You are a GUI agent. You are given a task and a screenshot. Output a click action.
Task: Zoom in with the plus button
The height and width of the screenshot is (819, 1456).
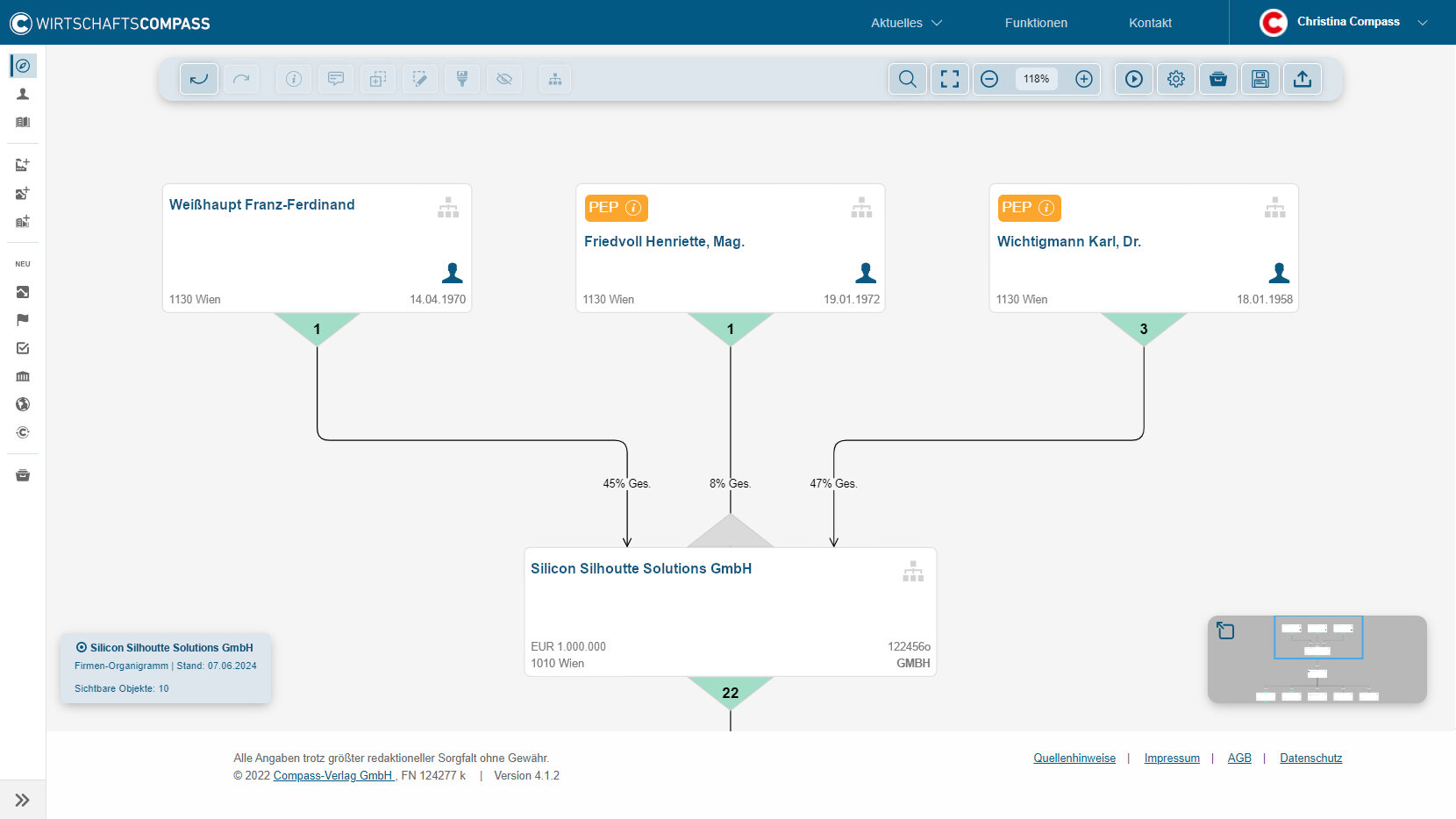click(1084, 79)
